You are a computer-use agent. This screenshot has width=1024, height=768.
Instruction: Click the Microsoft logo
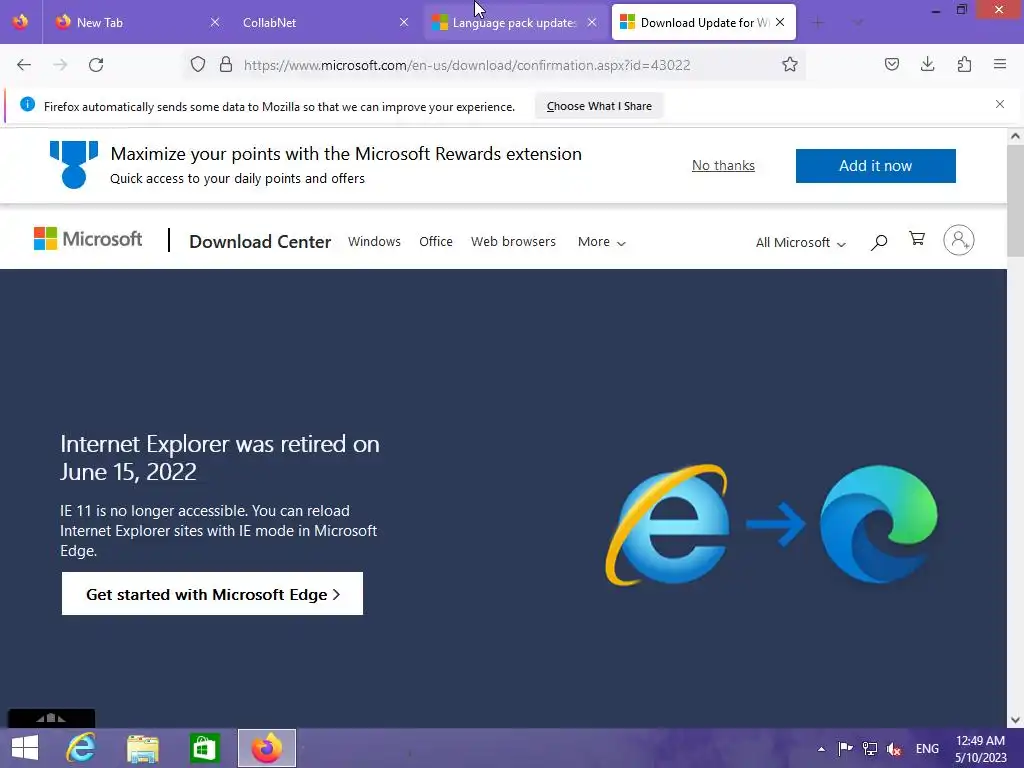click(x=88, y=239)
